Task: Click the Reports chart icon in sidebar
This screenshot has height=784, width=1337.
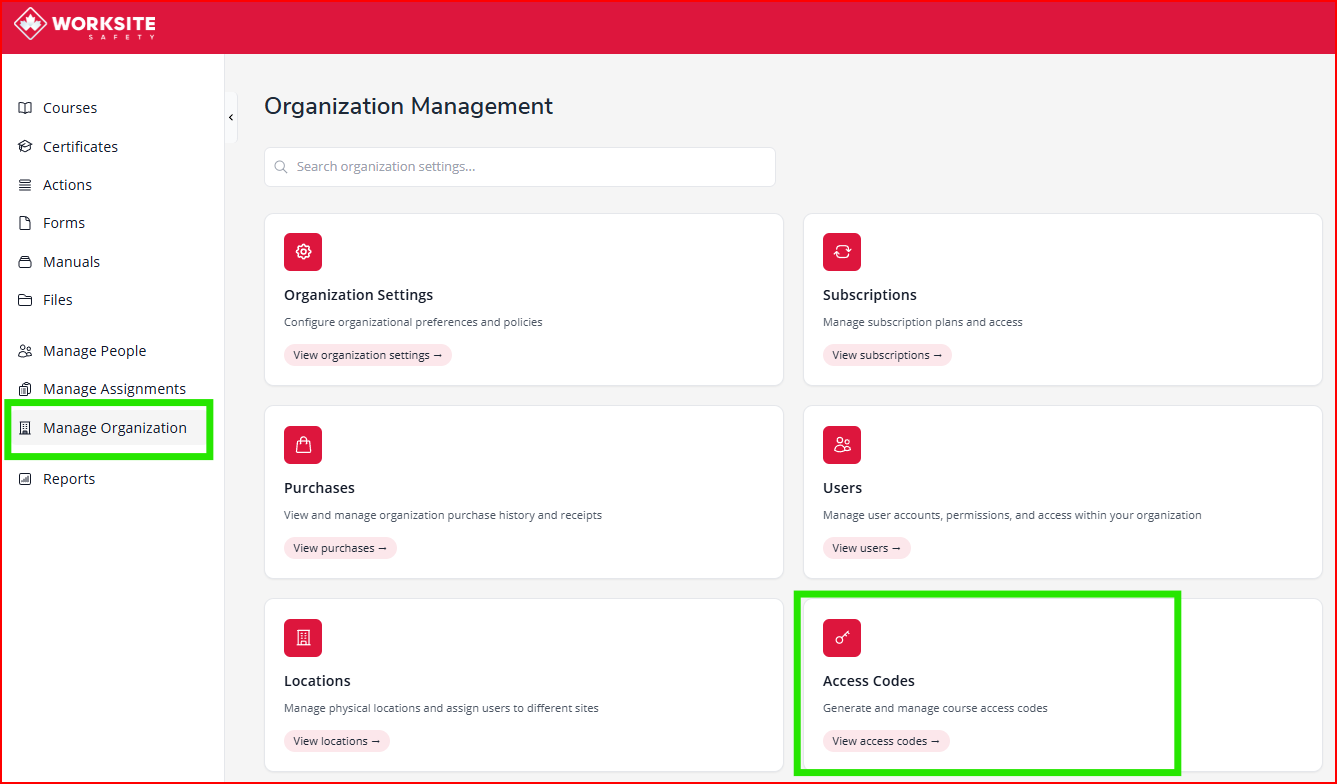Action: [25, 479]
